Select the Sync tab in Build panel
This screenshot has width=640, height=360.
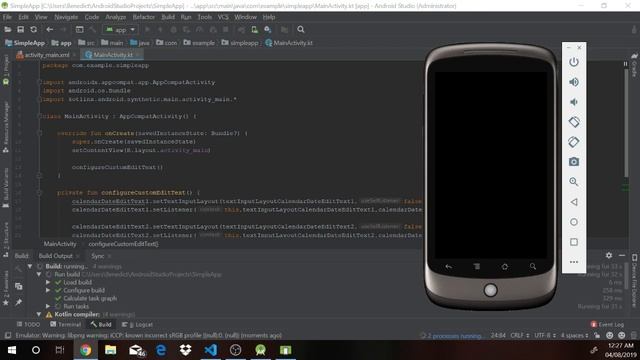click(x=98, y=256)
